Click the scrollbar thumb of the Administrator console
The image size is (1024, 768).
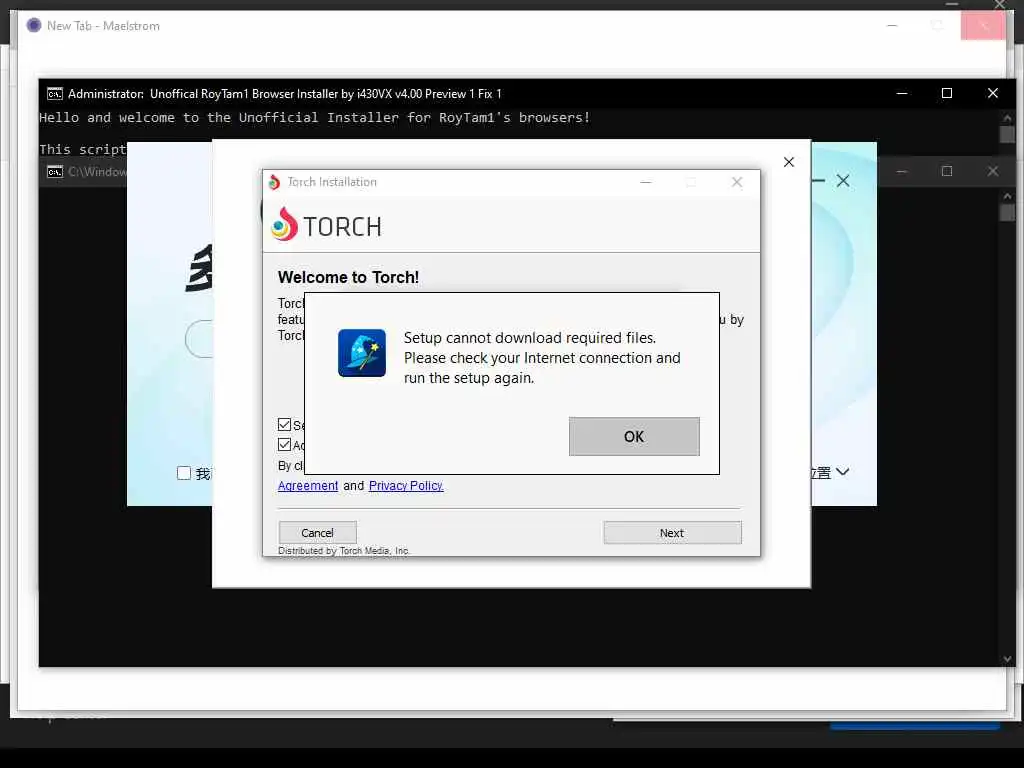click(1007, 134)
